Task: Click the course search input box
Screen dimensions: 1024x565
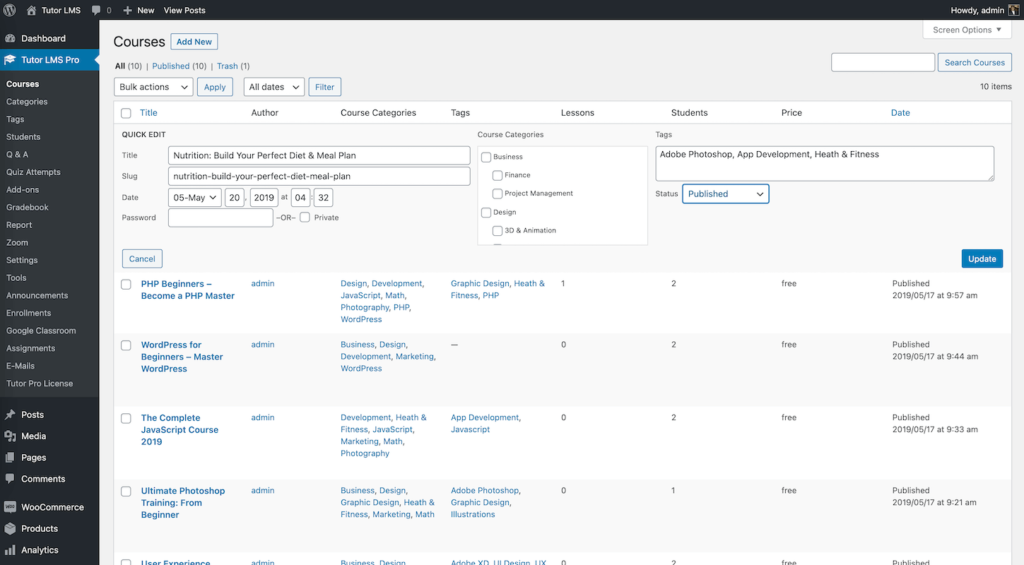Action: pos(883,63)
